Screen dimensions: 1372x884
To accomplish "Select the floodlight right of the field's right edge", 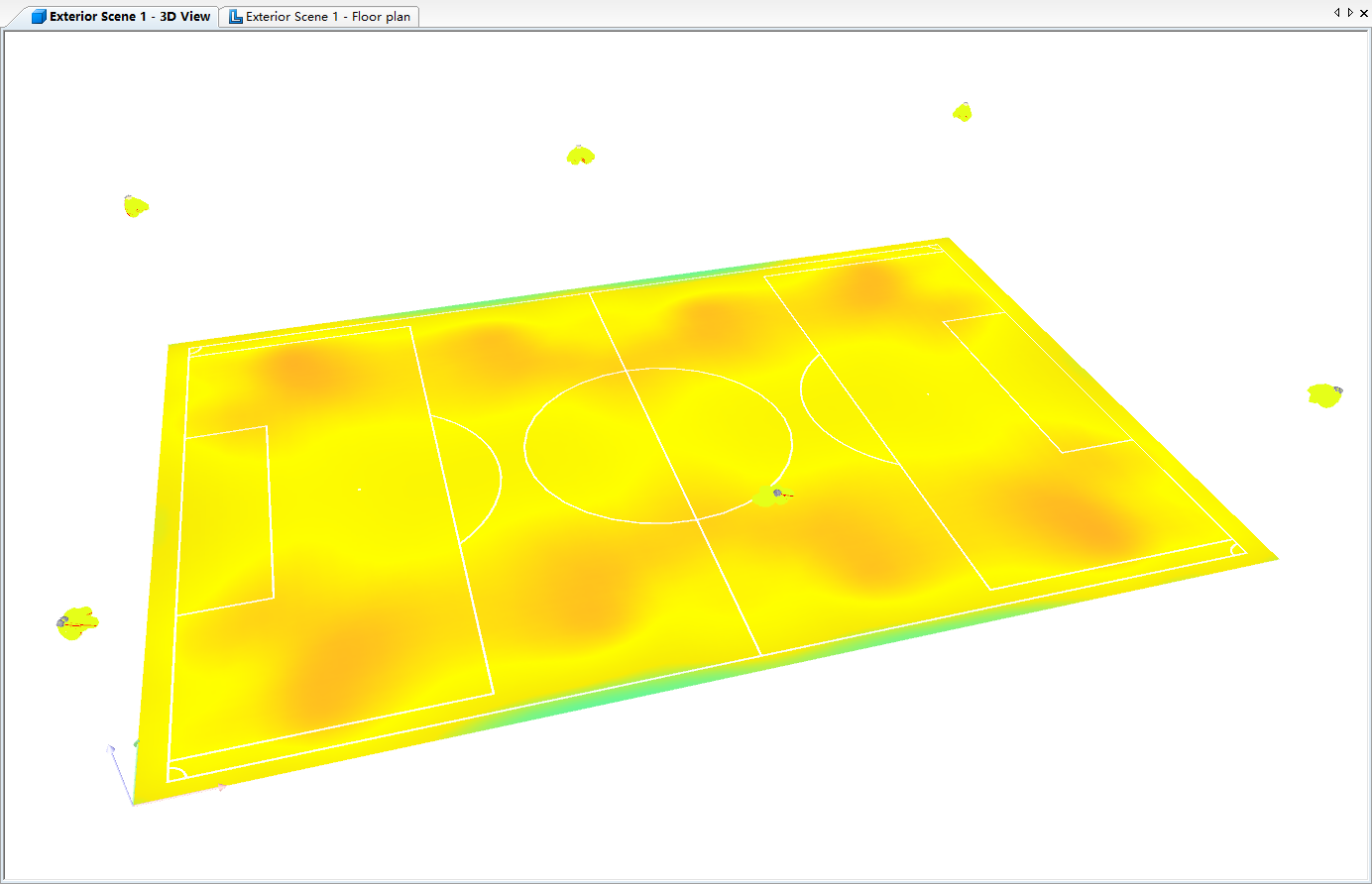I will coord(1324,394).
